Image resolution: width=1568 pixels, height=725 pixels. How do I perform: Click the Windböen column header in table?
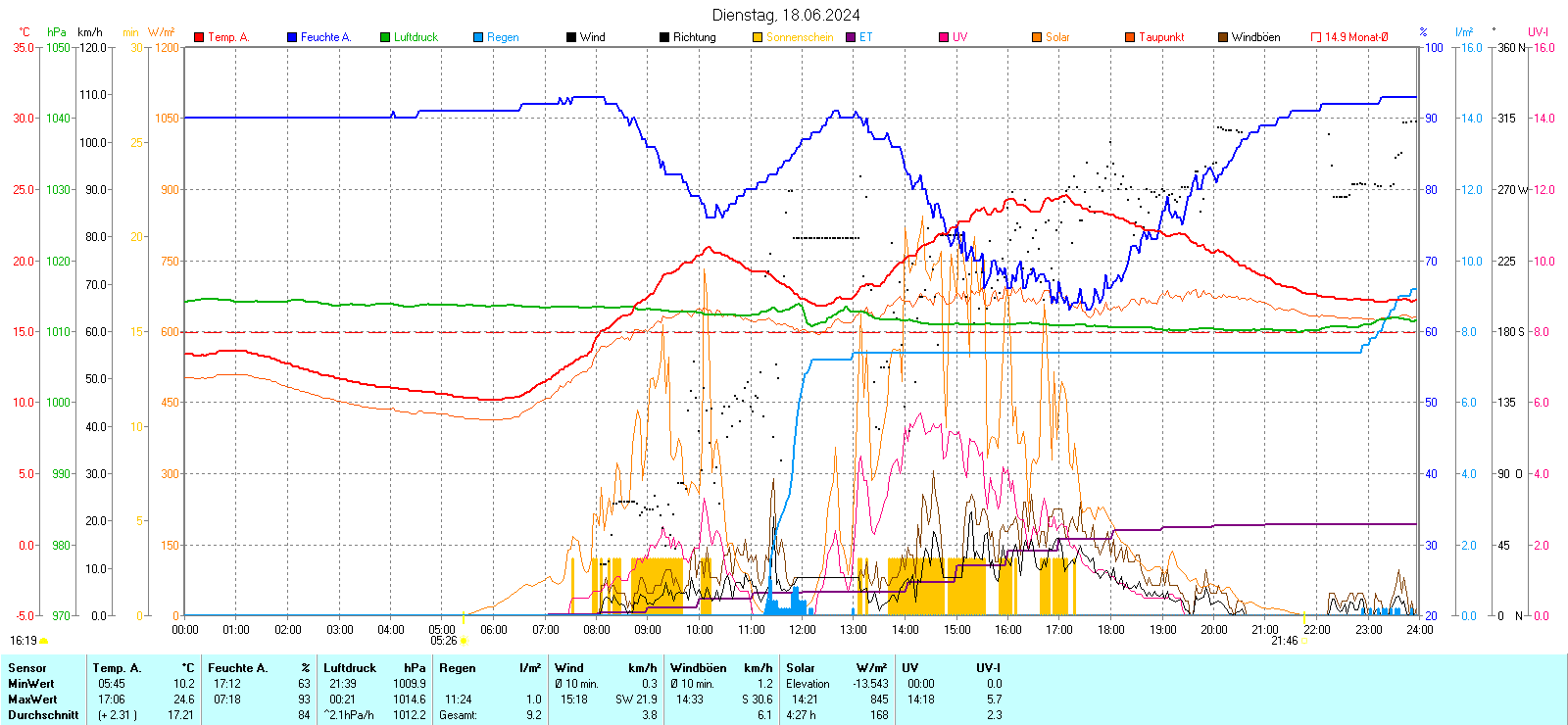click(697, 668)
